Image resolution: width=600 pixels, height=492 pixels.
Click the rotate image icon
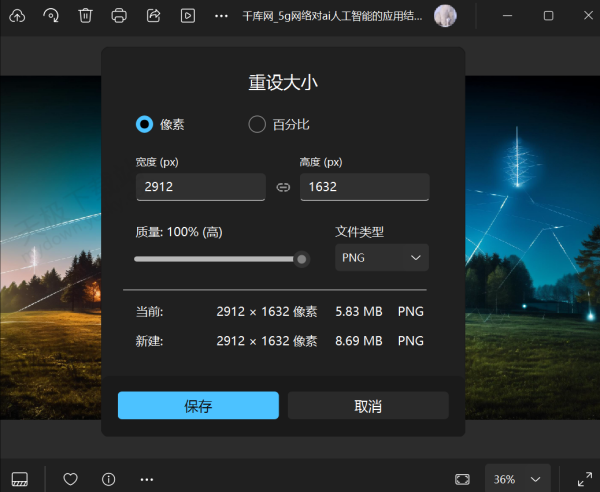pos(51,16)
